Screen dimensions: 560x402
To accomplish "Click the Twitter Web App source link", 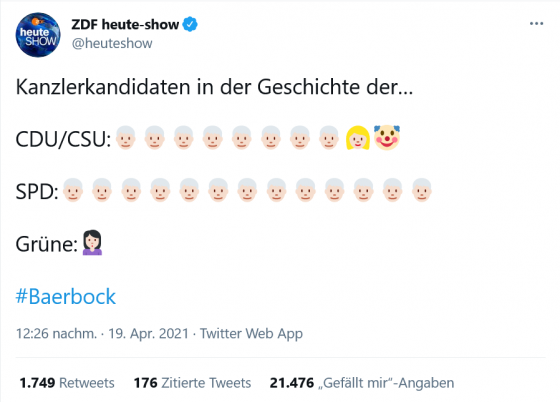I will coord(251,333).
